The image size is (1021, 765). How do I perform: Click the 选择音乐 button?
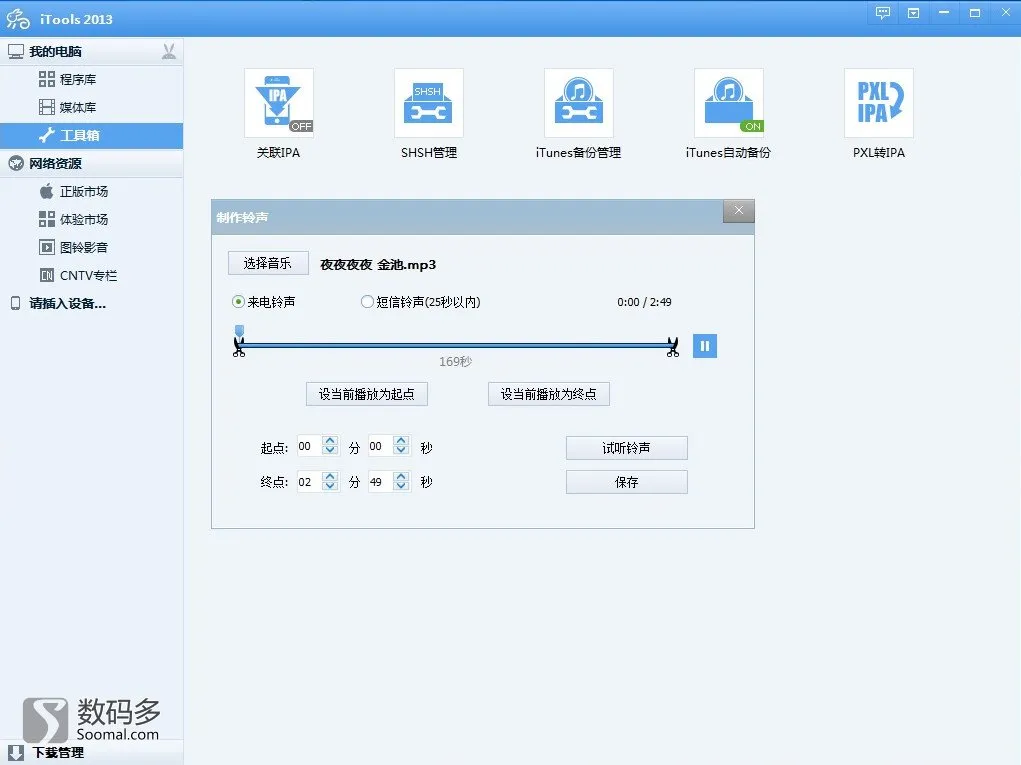(268, 263)
